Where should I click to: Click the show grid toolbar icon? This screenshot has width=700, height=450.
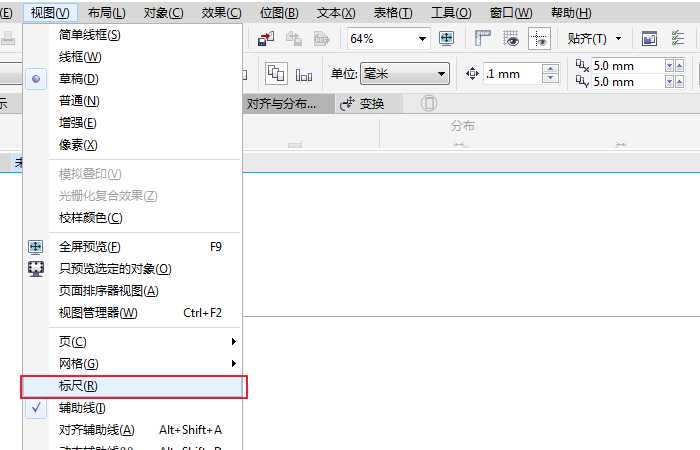512,39
